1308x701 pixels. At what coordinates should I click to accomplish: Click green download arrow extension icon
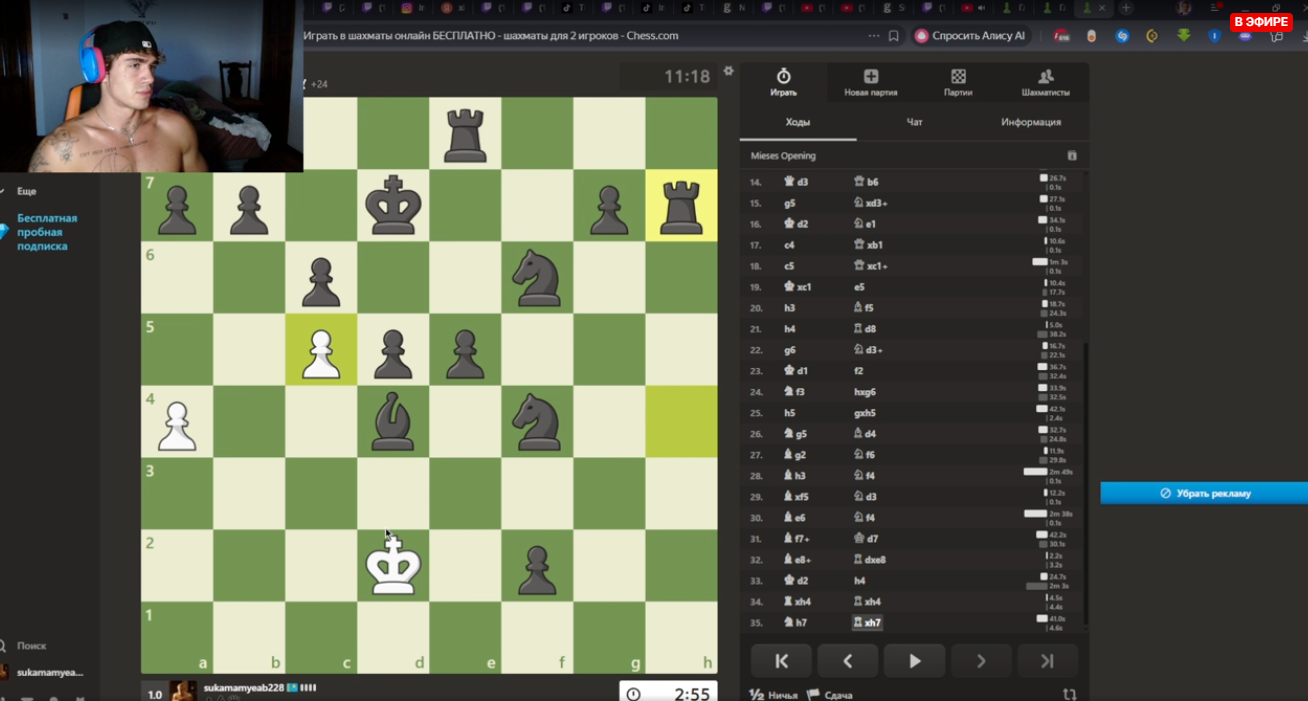[1184, 35]
